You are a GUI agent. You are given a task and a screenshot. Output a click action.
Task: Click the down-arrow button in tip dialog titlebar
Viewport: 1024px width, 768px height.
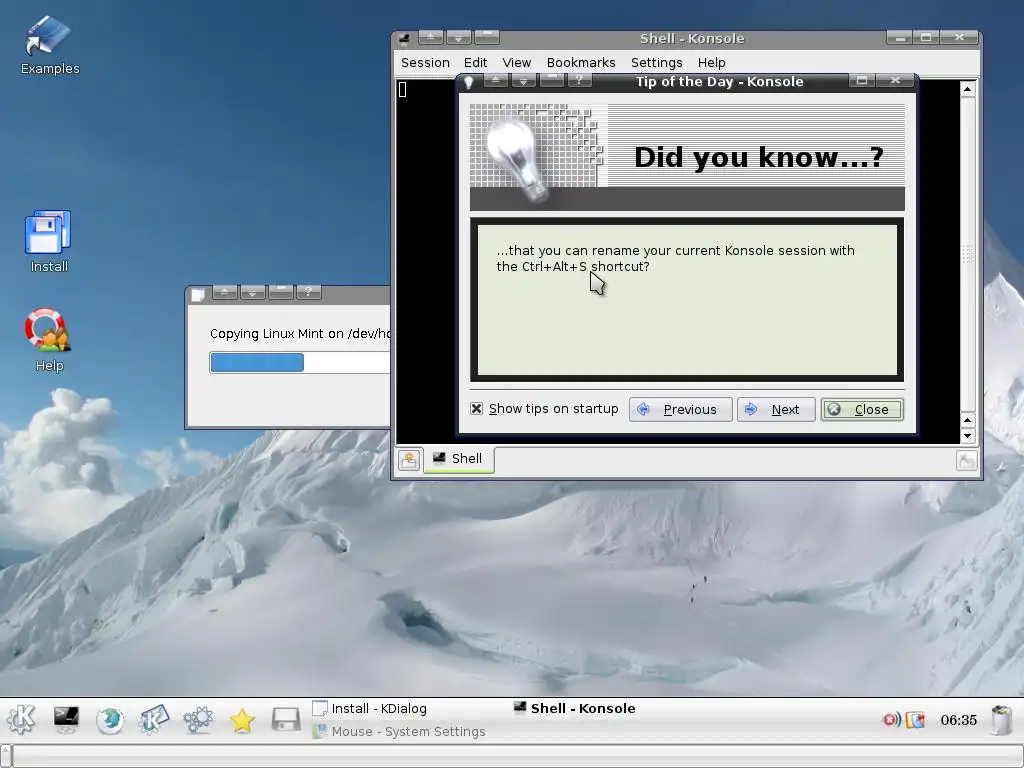pos(523,80)
